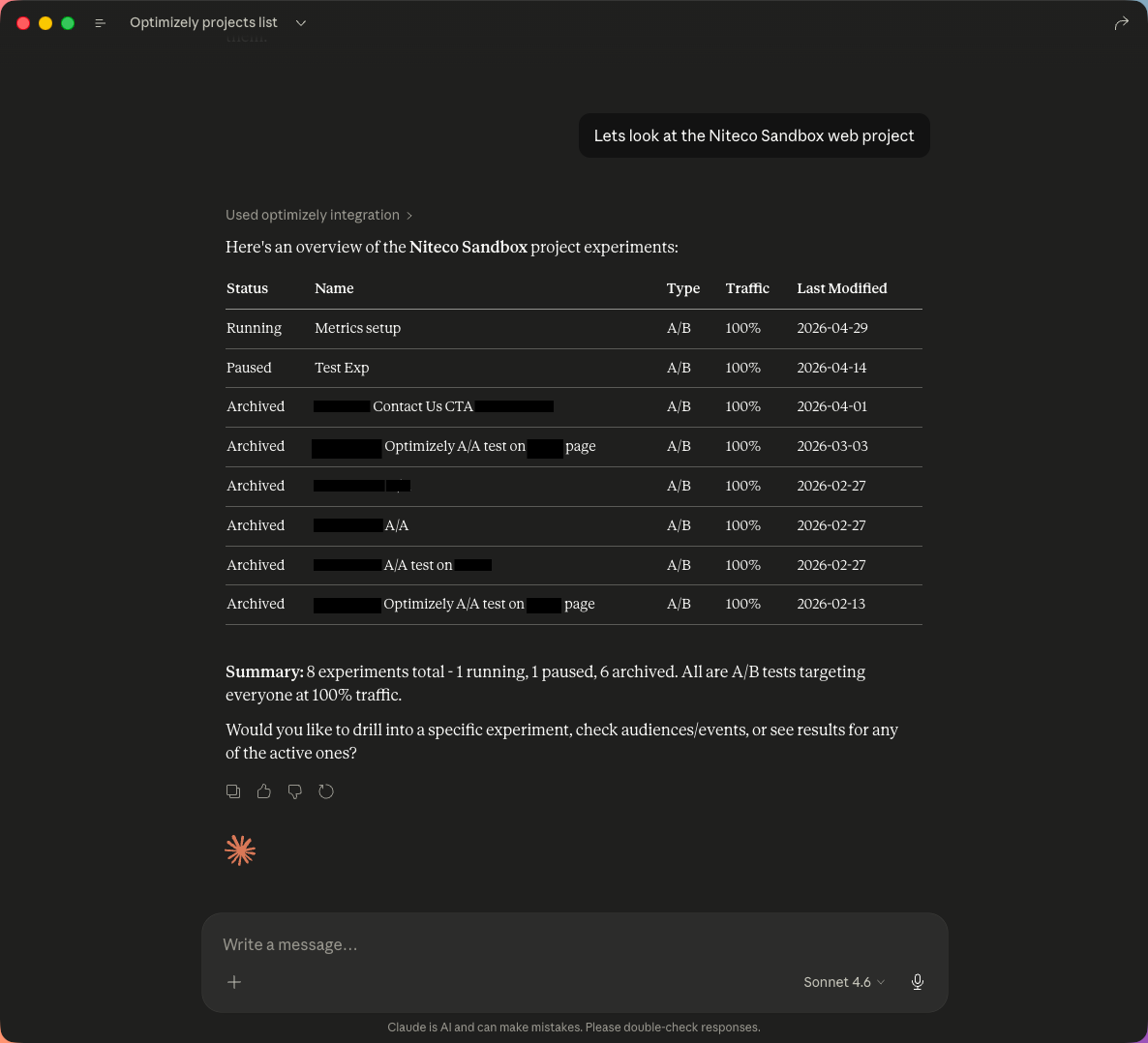Select the user message about Niteco Sandbox

(754, 136)
